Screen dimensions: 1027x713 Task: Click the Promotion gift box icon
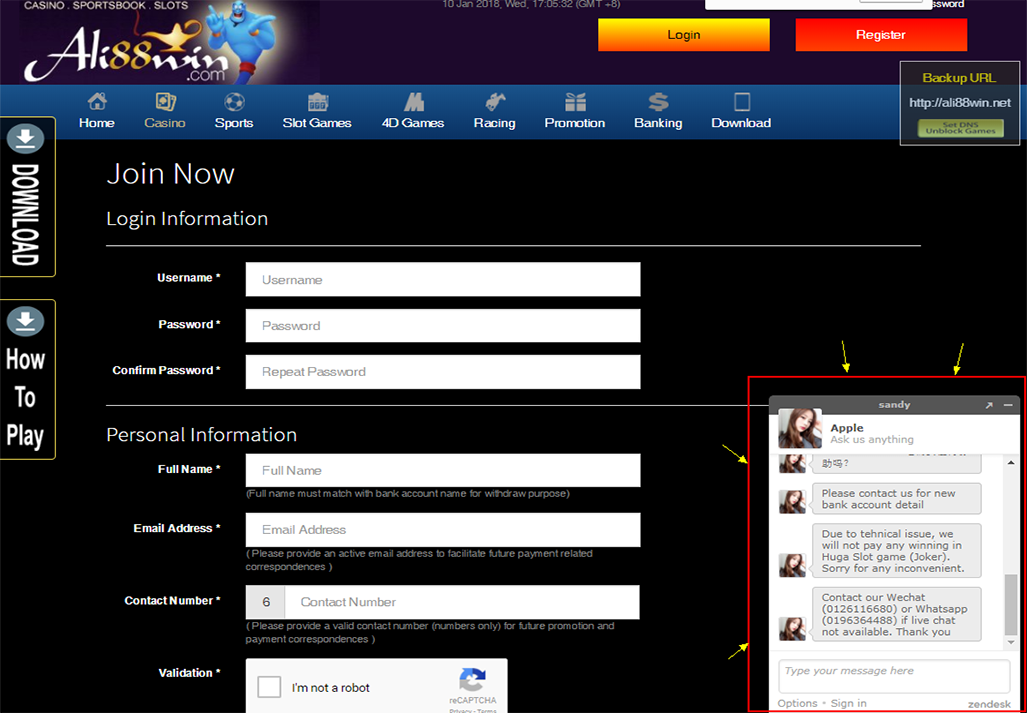pyautogui.click(x=575, y=102)
